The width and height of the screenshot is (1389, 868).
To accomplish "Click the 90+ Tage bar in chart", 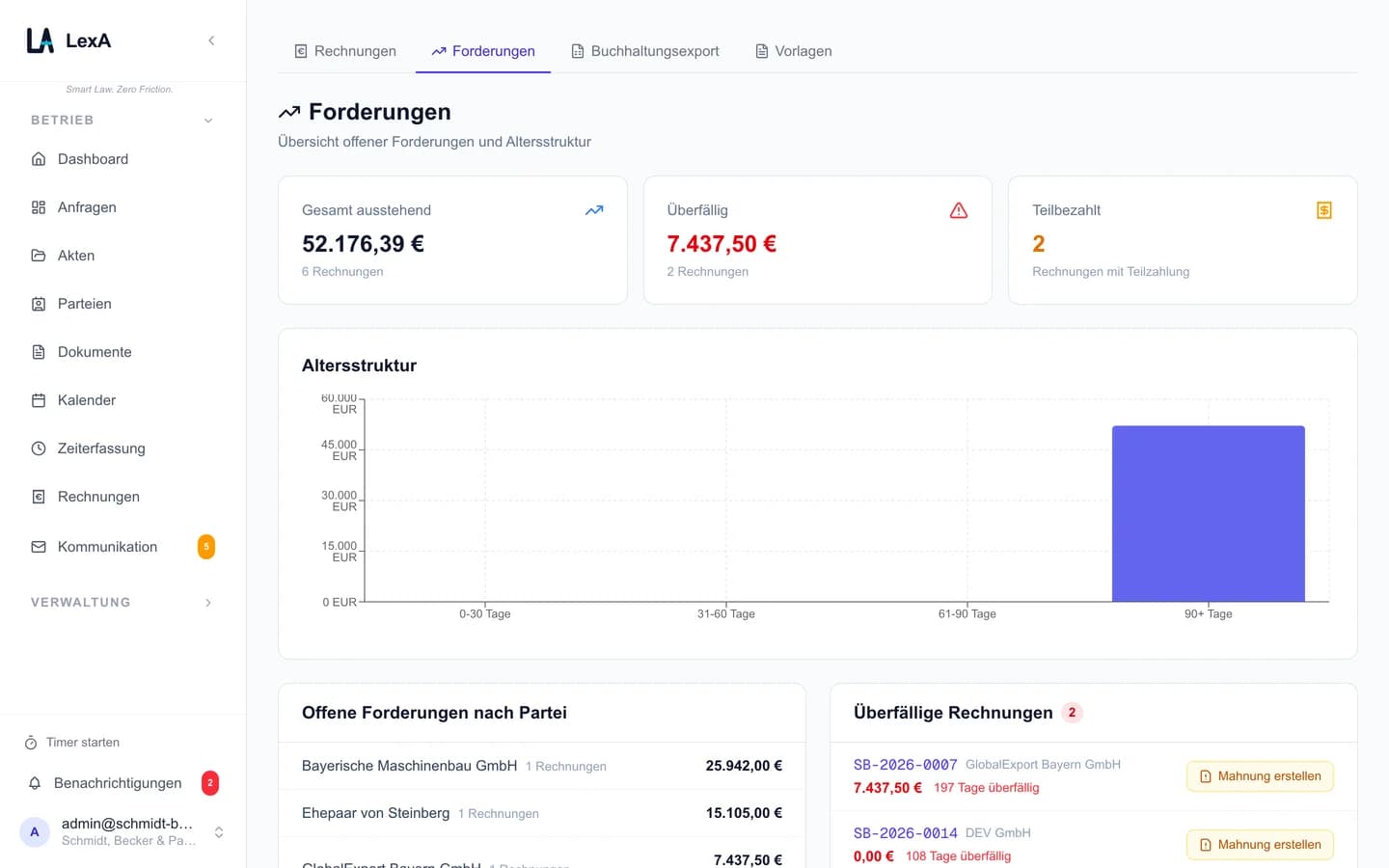I will tap(1209, 514).
